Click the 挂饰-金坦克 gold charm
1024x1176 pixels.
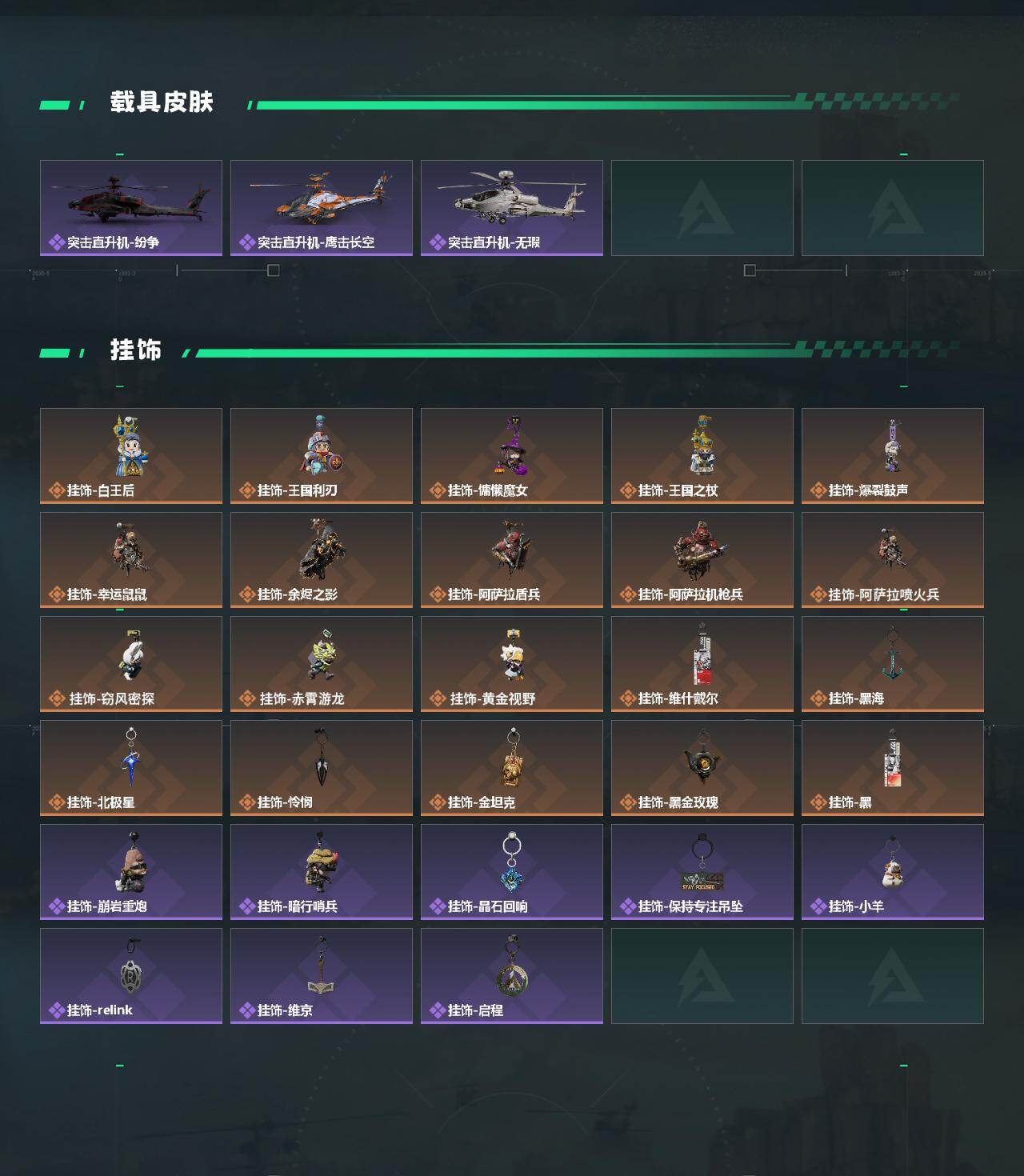(x=512, y=768)
